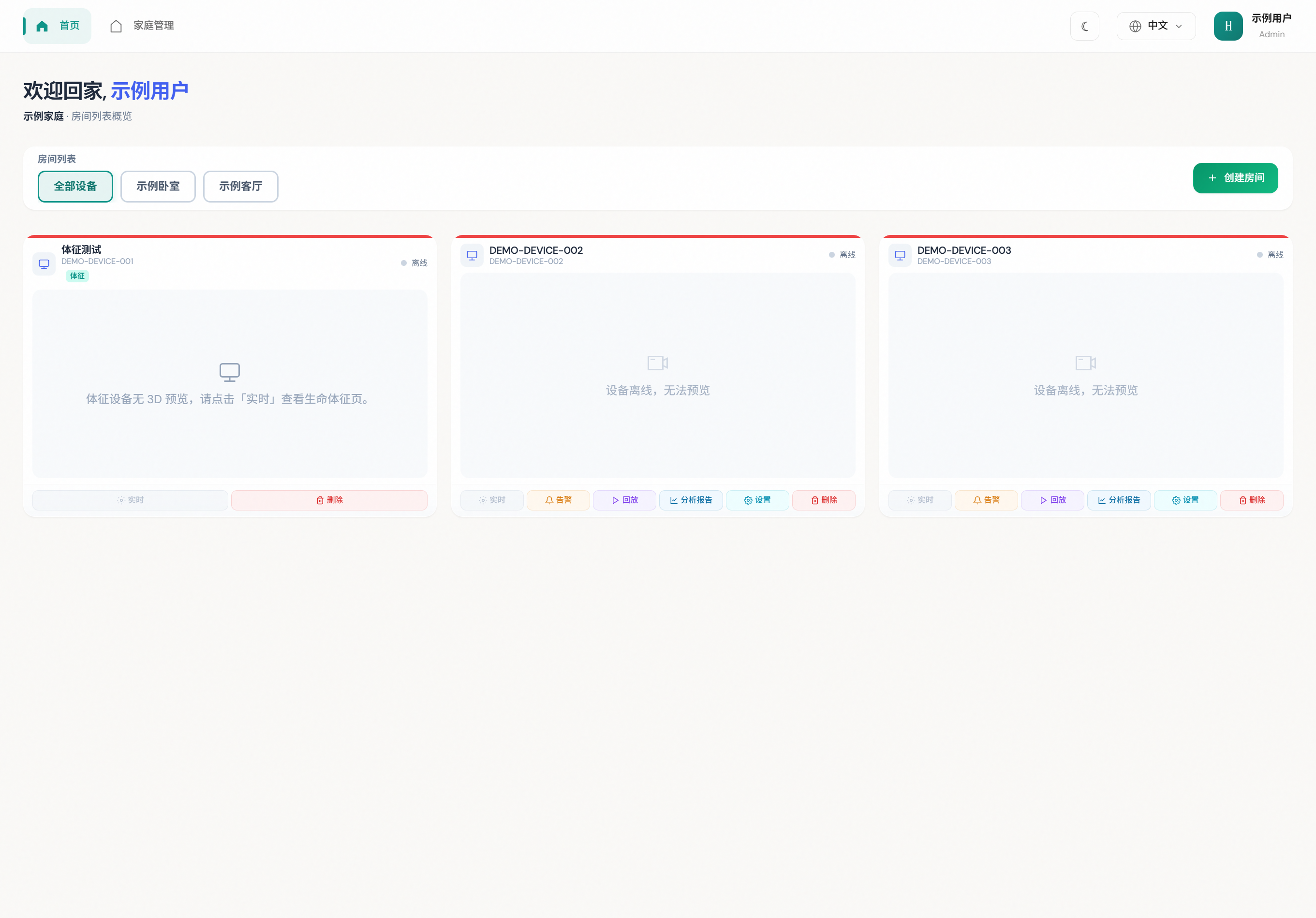
Task: Click the monitor icon of DEMO-DEVICE-003 card
Action: [x=900, y=256]
